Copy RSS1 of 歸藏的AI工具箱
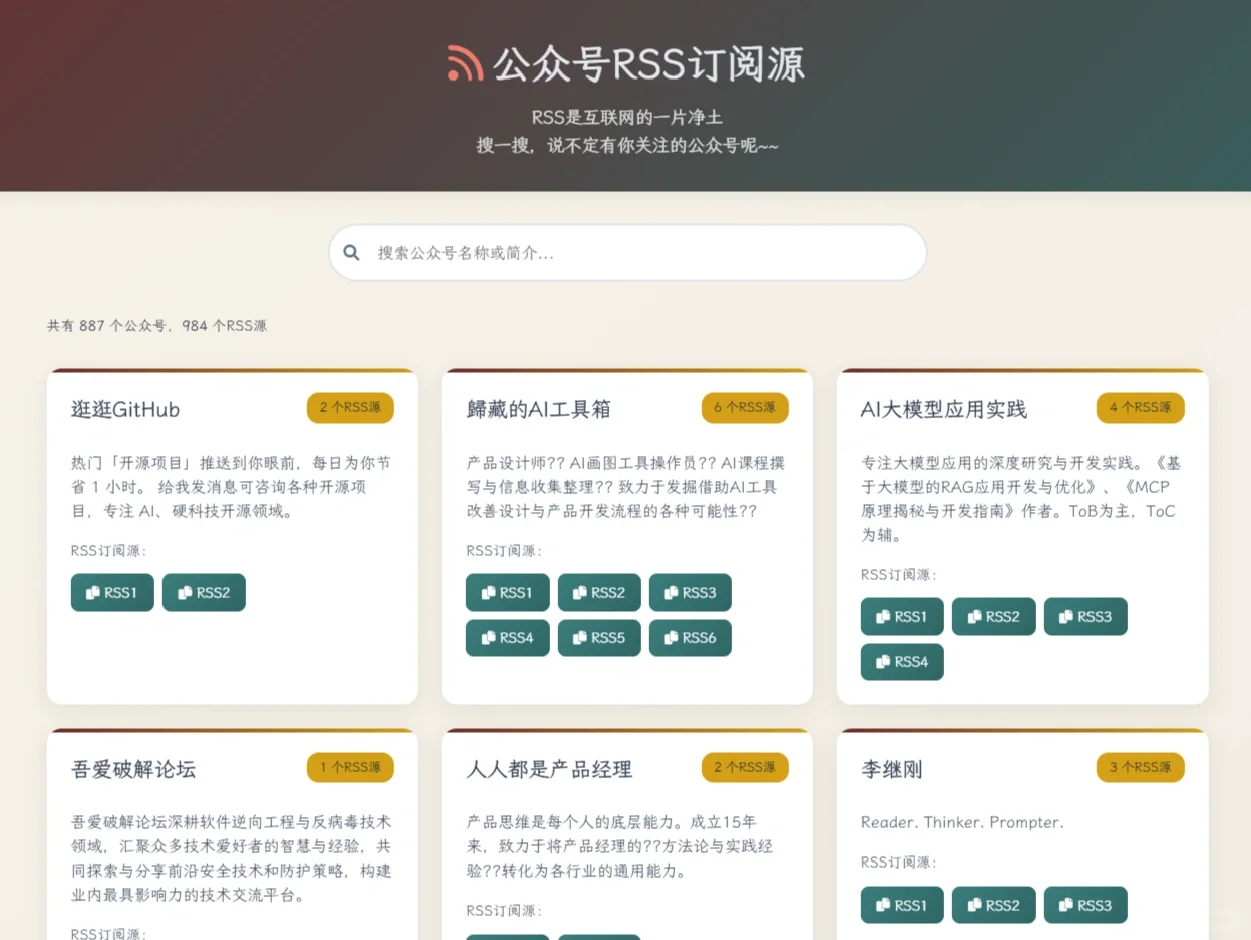1251x940 pixels. pos(507,592)
